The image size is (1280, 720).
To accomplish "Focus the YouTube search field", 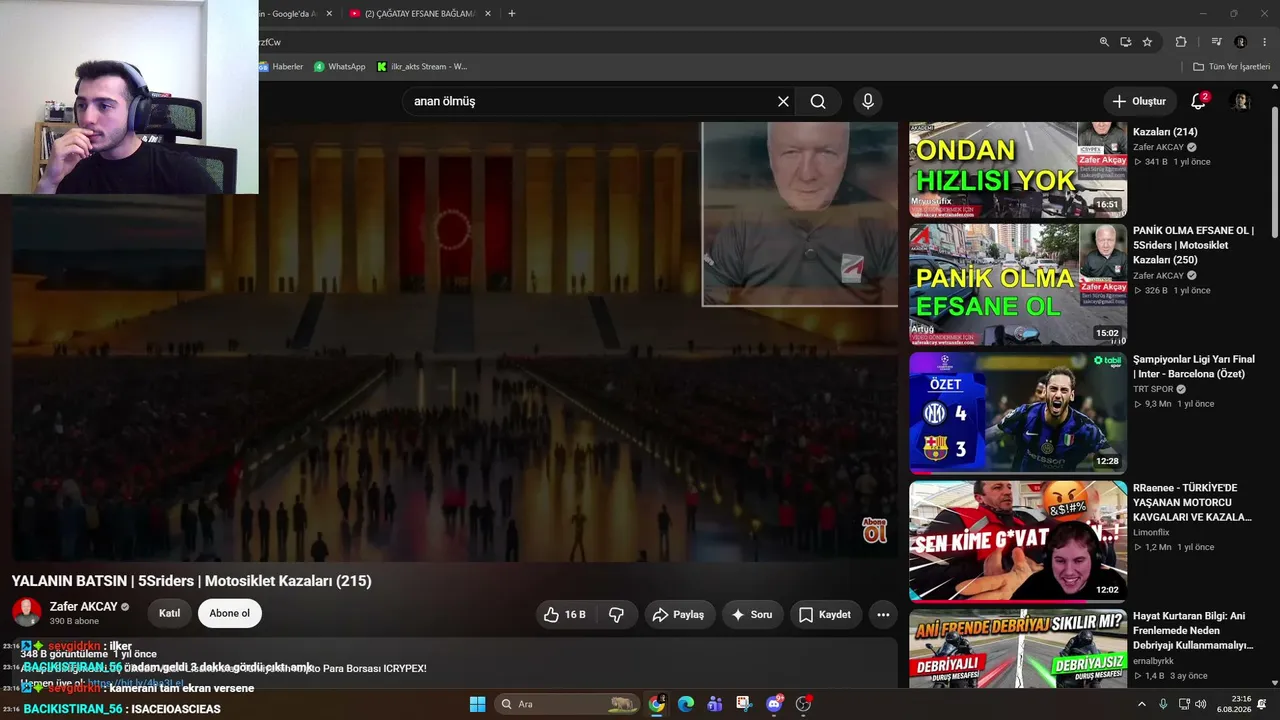I will coord(590,101).
